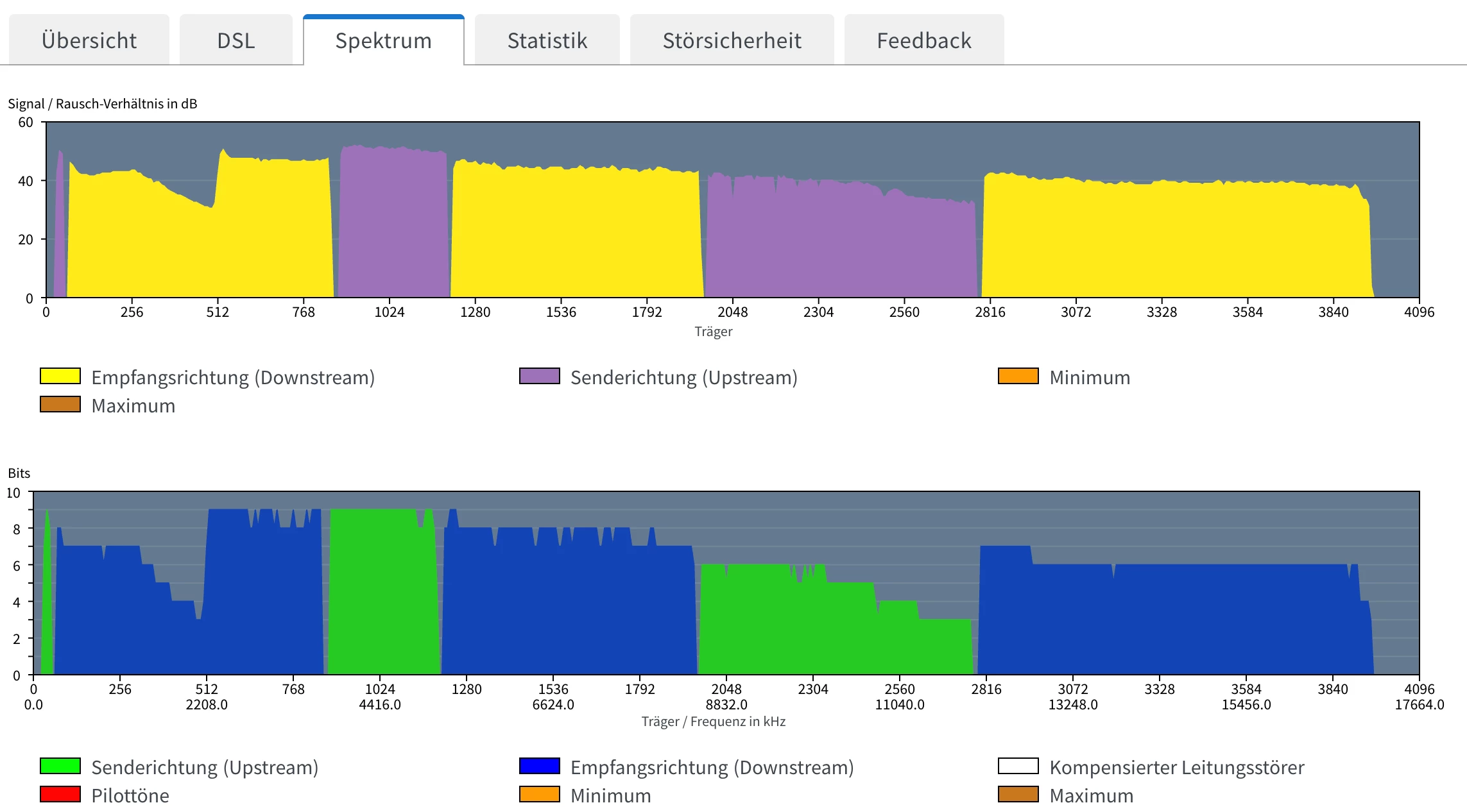Viewport: 1467px width, 812px height.
Task: Select the Spektrum tab
Action: click(383, 40)
